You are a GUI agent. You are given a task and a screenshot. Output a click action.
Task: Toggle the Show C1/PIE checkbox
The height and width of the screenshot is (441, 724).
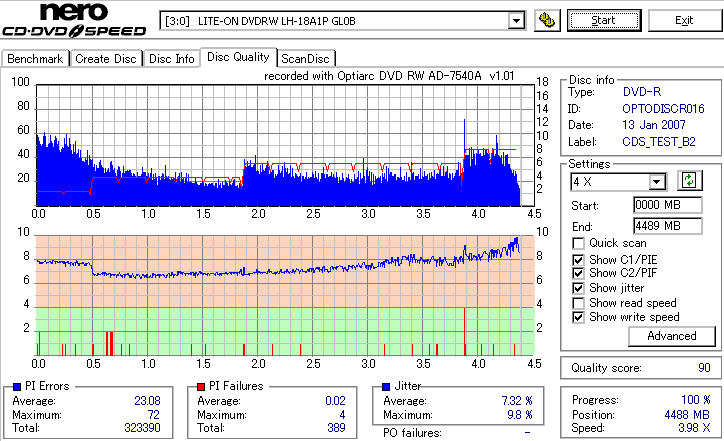(578, 260)
